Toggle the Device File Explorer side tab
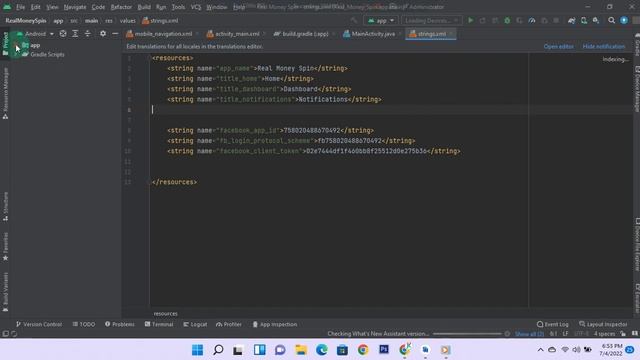Viewport: 640px width, 360px height. pyautogui.click(x=637, y=244)
